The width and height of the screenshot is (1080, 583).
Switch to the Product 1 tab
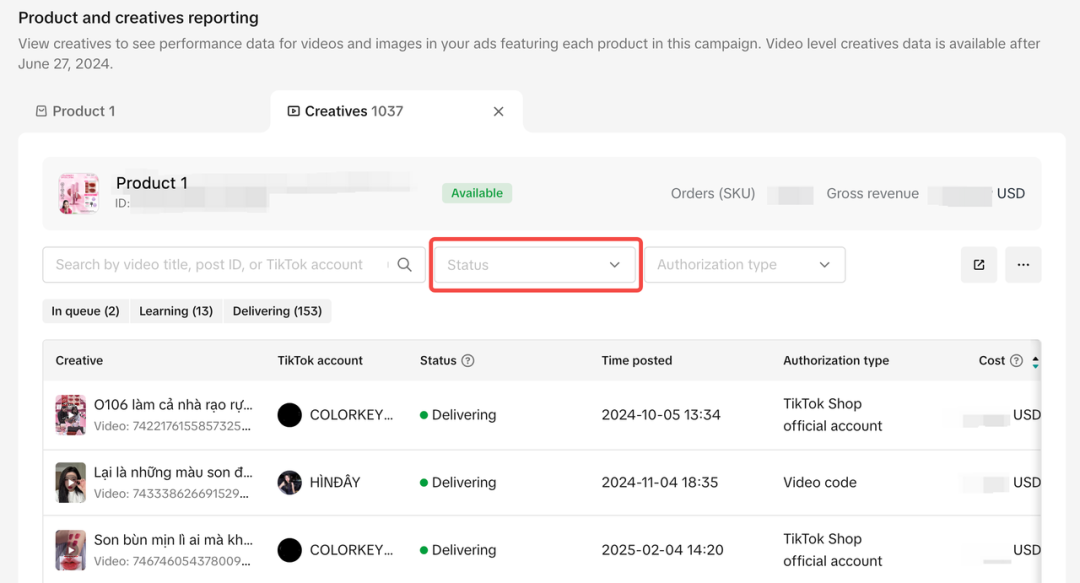pyautogui.click(x=76, y=112)
